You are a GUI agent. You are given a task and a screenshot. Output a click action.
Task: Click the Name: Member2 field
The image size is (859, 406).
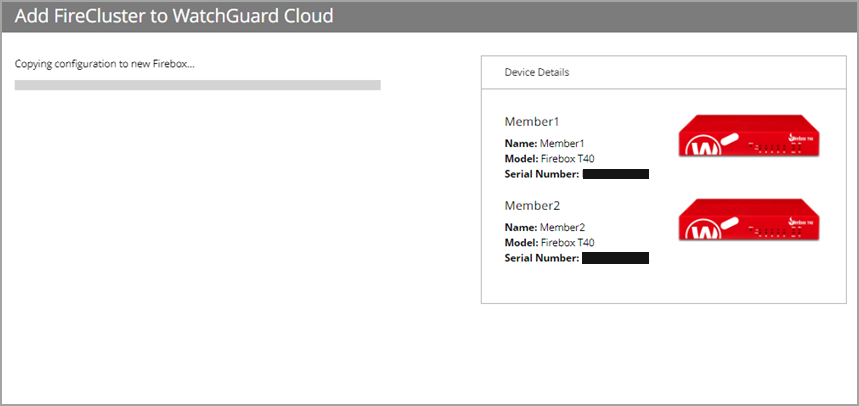pos(544,228)
